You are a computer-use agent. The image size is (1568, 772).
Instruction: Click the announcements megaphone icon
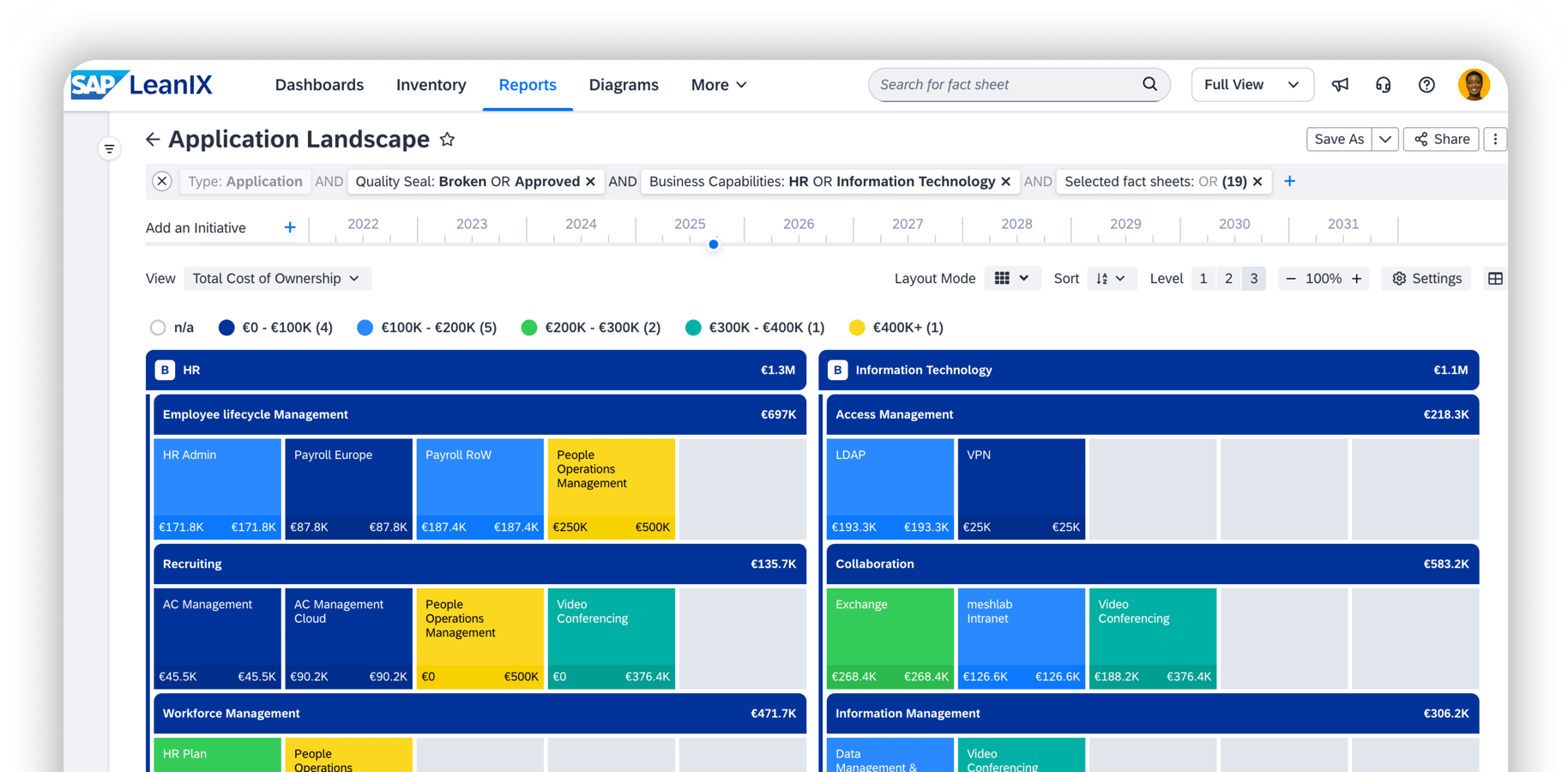coord(1340,85)
